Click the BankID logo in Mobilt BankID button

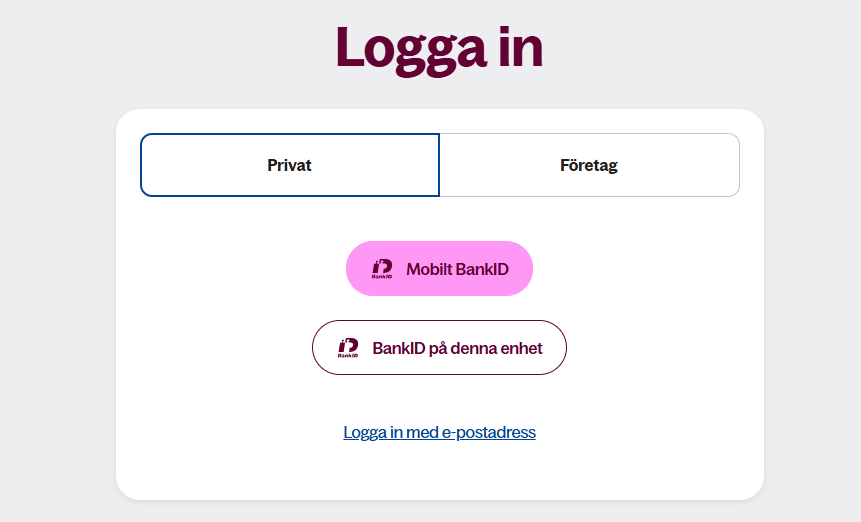(382, 269)
